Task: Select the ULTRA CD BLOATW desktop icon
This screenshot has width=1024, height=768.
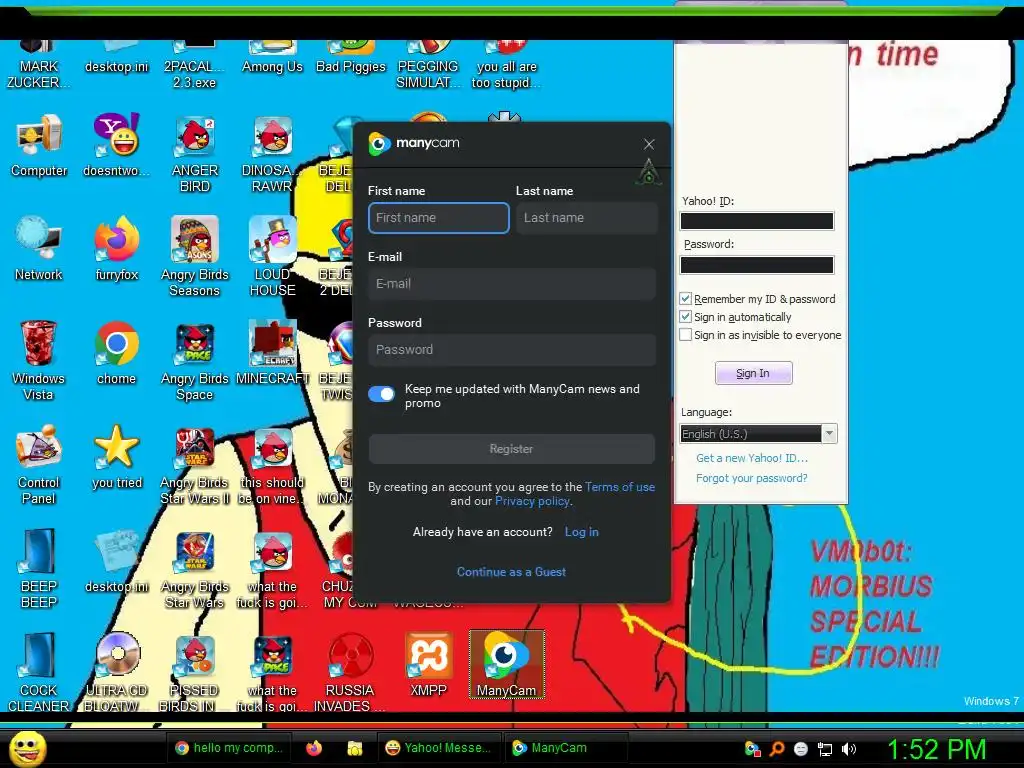Action: 116,671
